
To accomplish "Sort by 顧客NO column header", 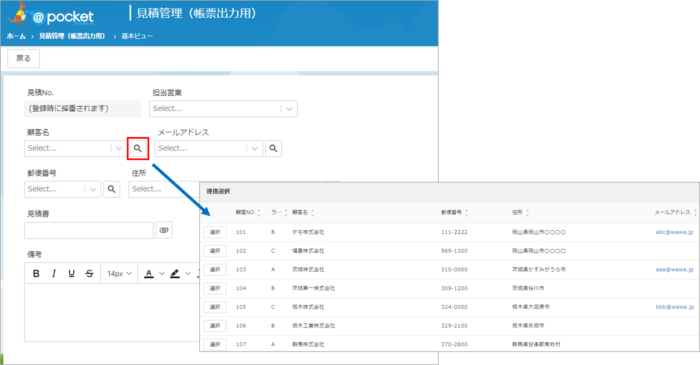I will pyautogui.click(x=248, y=212).
